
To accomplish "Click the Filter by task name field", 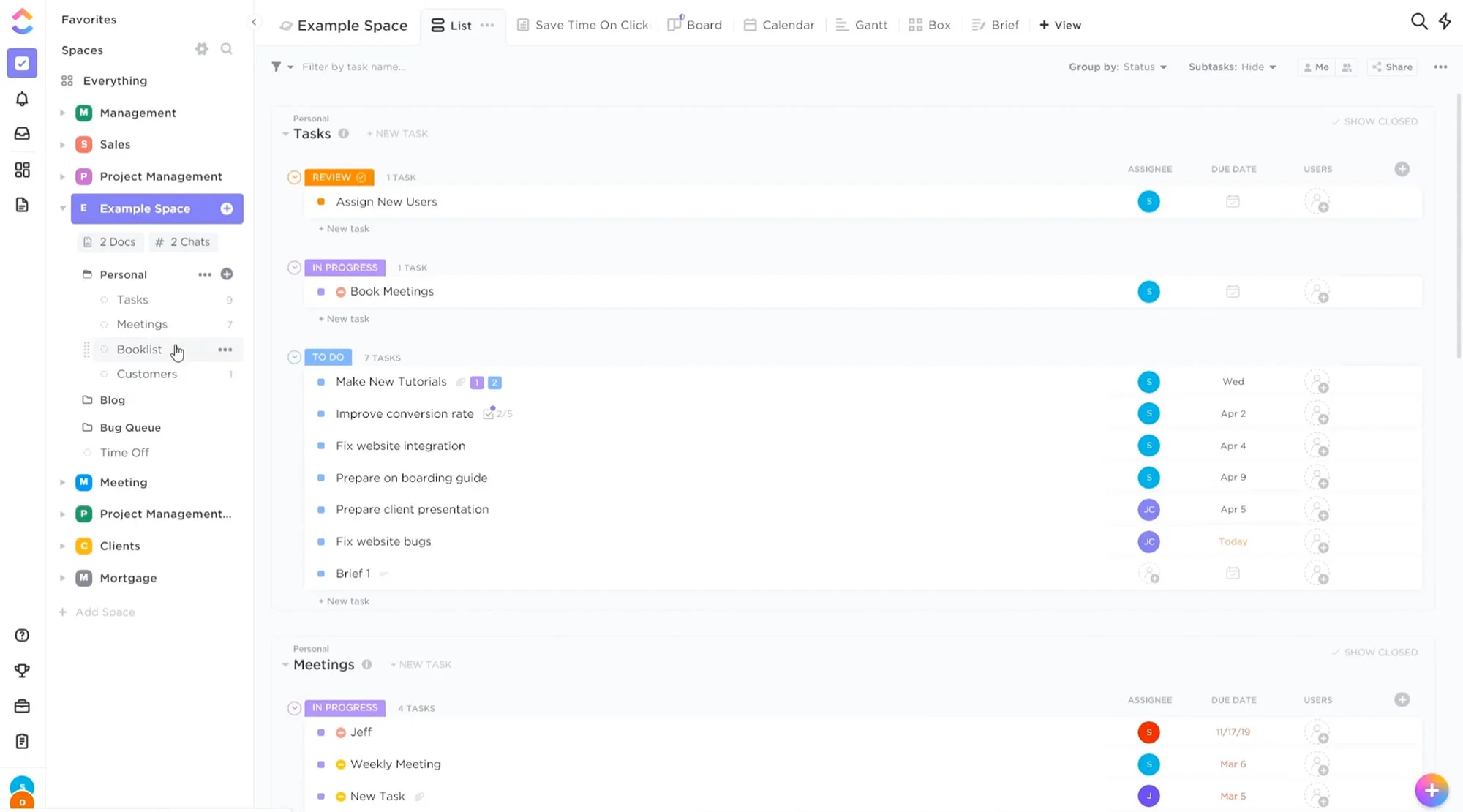I will [354, 67].
